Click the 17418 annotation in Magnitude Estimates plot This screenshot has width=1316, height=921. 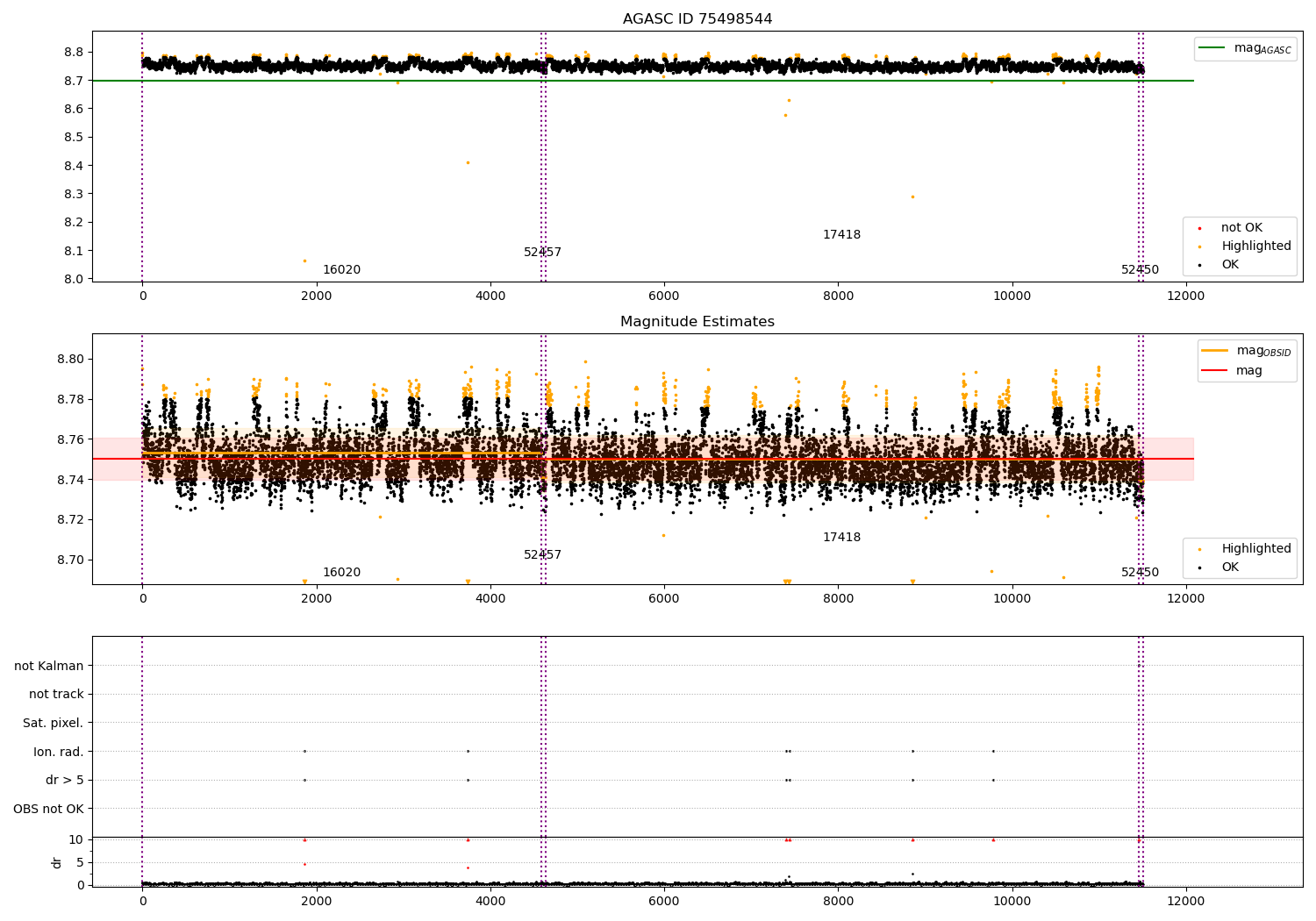(x=841, y=538)
